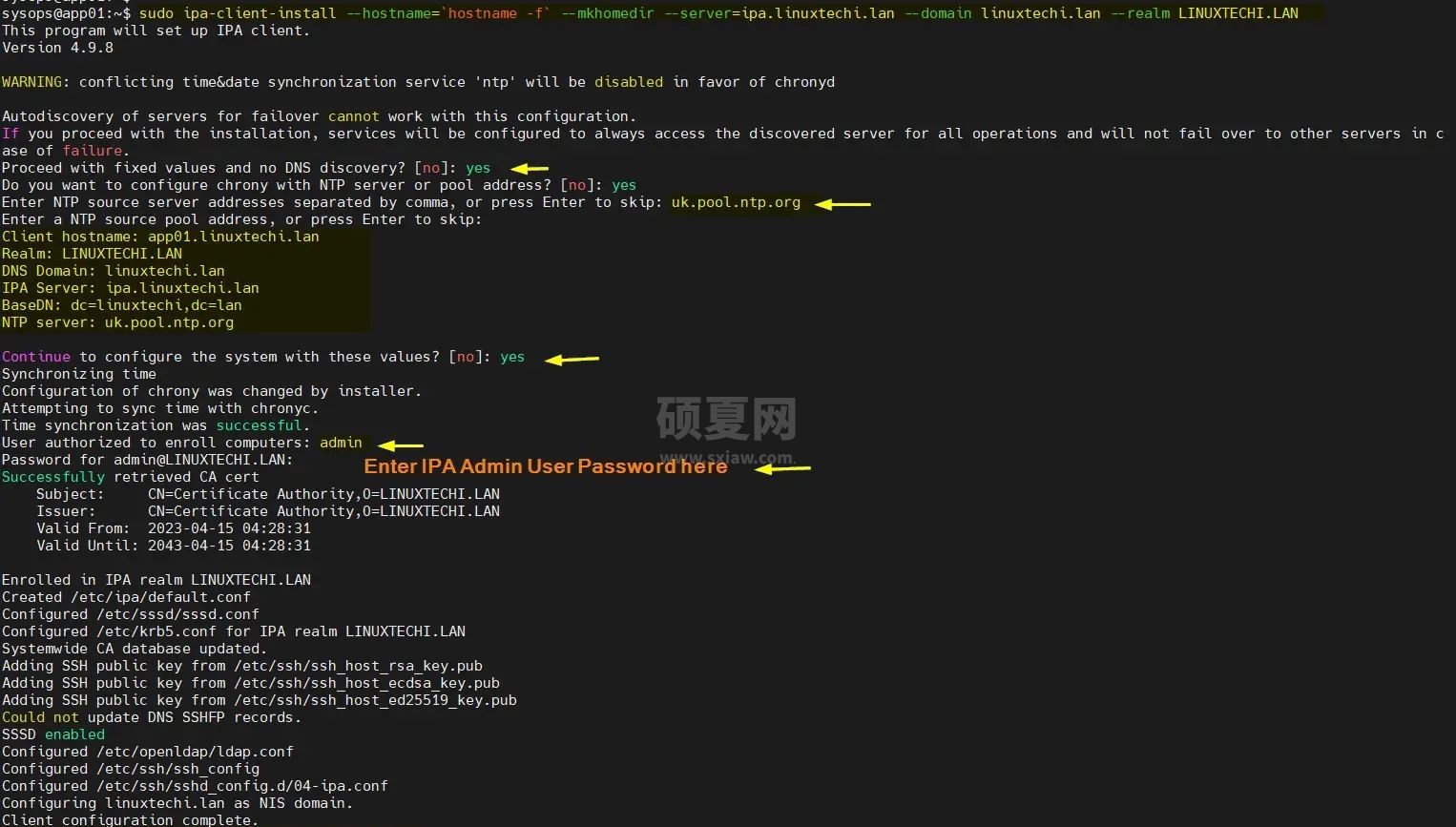Select the 'Issuer: CN=Certificate Authority' line
Viewport: 1456px width, 827px height.
(x=268, y=511)
